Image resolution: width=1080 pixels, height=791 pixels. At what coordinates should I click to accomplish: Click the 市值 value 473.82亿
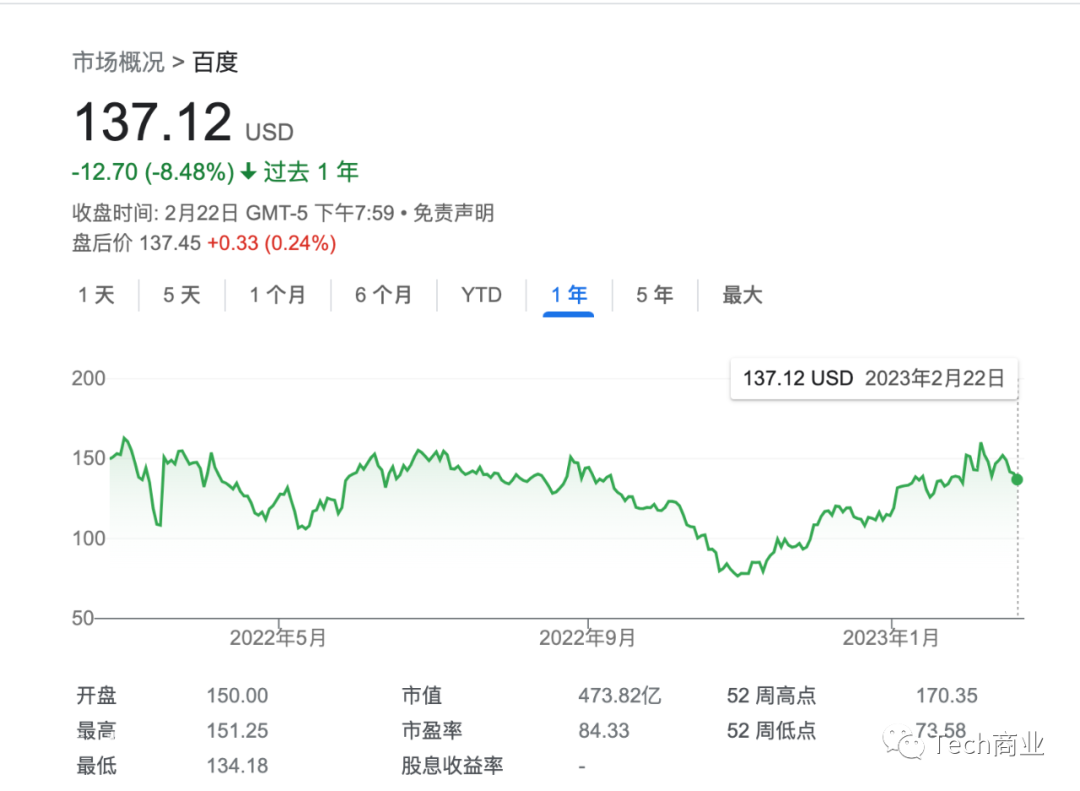pos(619,696)
